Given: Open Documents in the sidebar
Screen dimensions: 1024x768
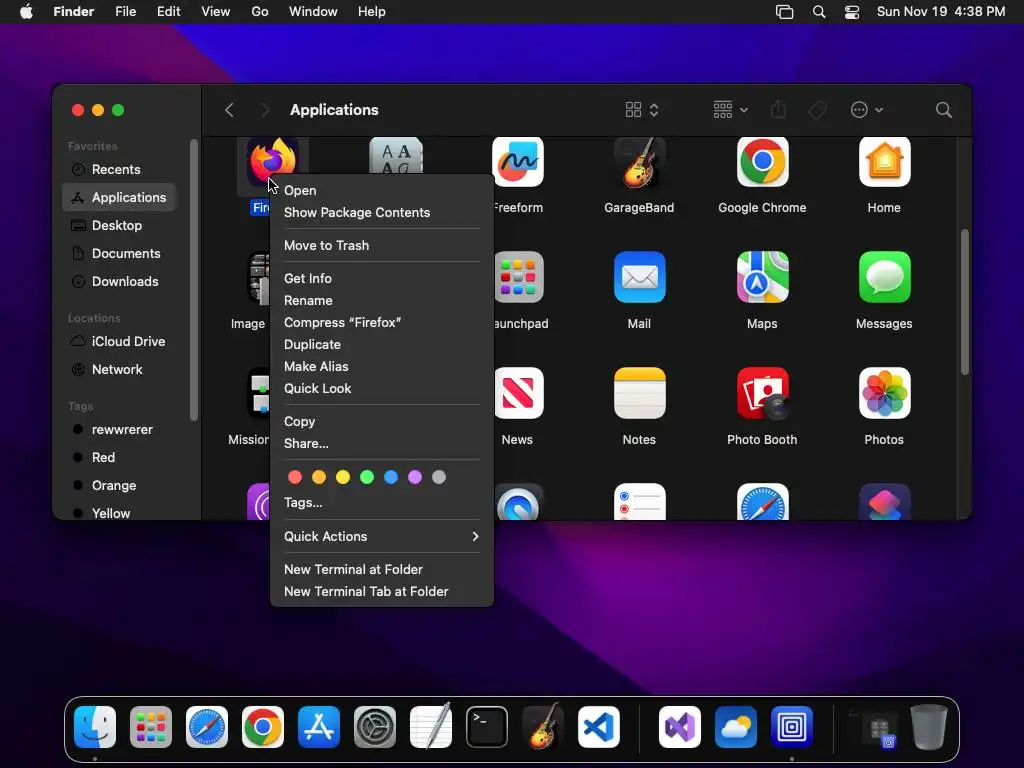Looking at the screenshot, I should 119,253.
